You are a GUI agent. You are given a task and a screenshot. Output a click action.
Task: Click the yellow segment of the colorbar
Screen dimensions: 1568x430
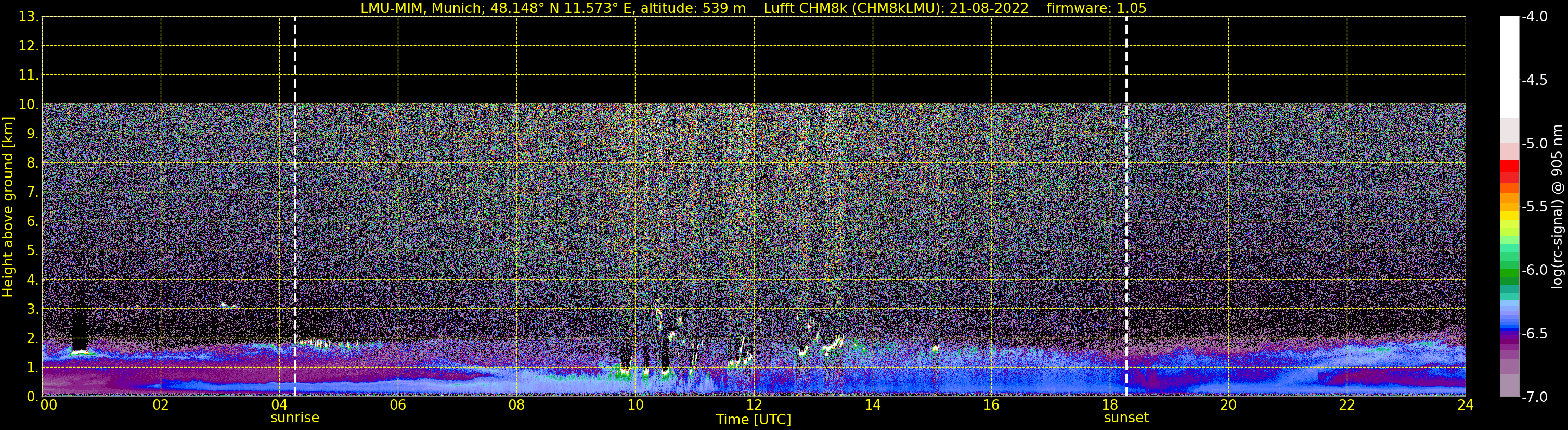(1510, 216)
